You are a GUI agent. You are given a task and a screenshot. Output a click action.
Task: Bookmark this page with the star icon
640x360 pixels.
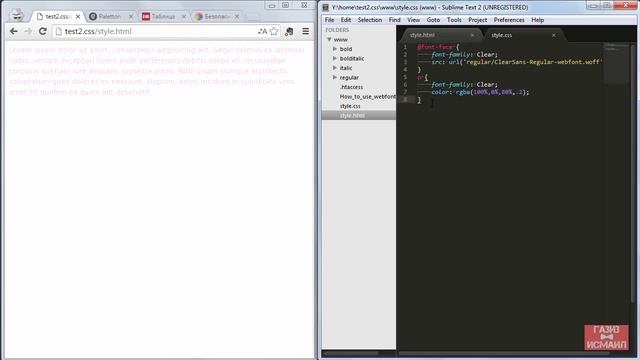tap(274, 31)
